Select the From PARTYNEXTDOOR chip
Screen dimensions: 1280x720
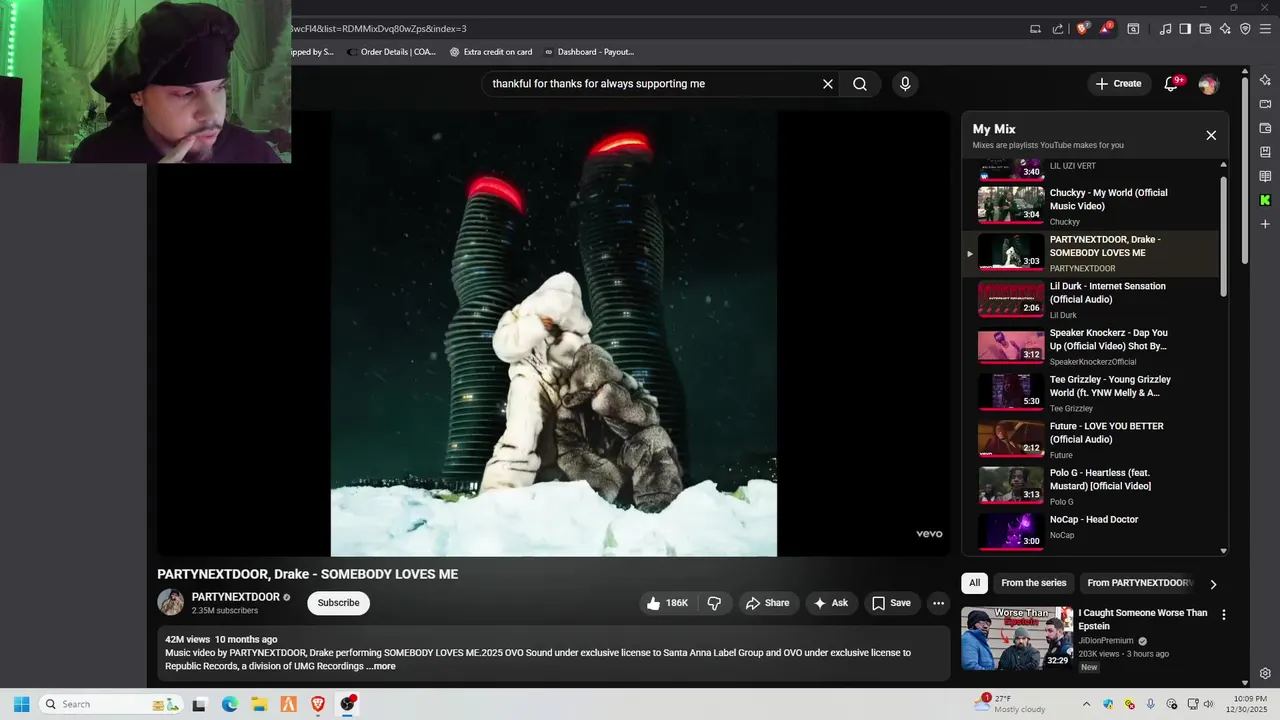click(1138, 583)
